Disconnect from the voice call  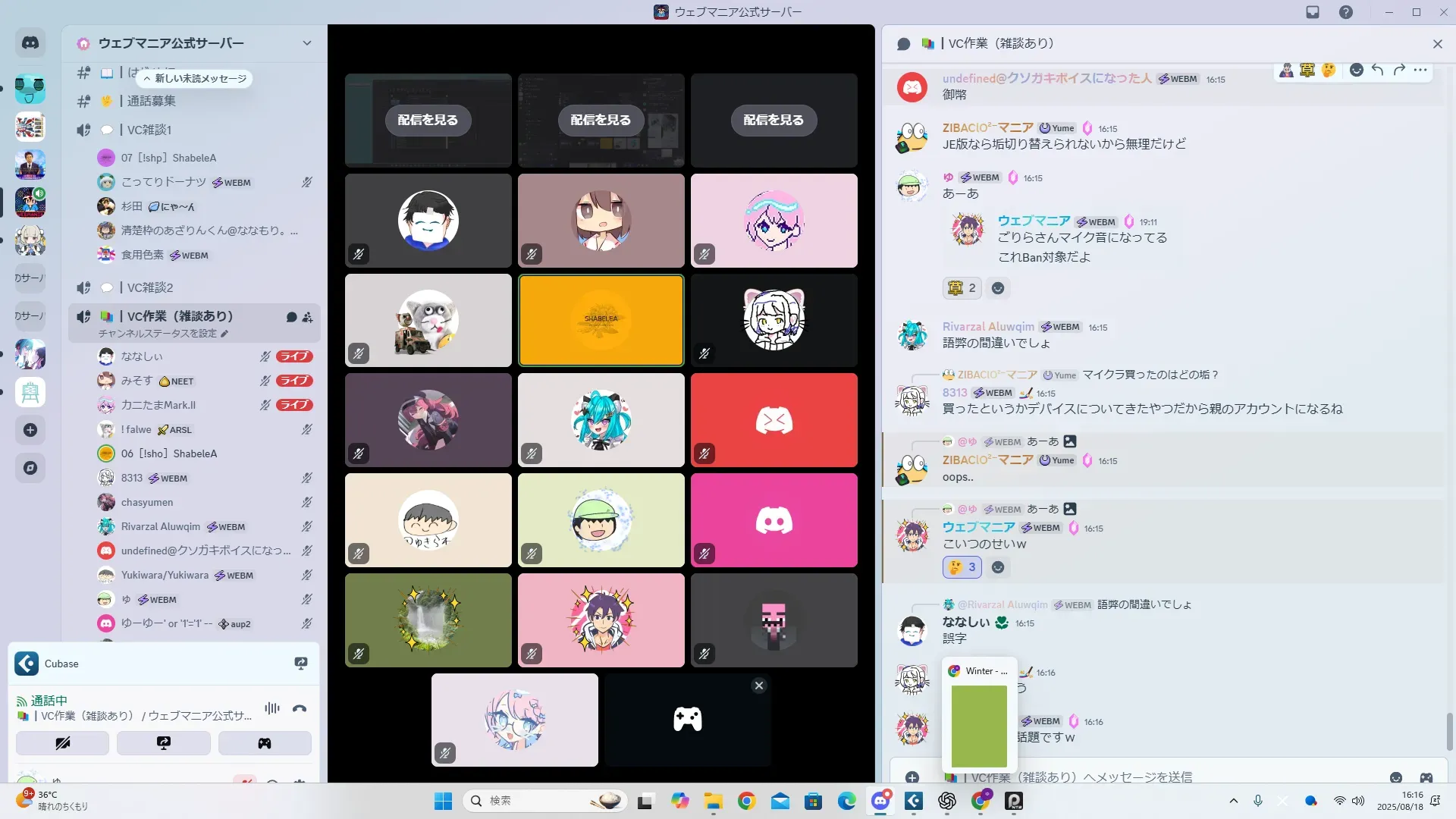(300, 708)
